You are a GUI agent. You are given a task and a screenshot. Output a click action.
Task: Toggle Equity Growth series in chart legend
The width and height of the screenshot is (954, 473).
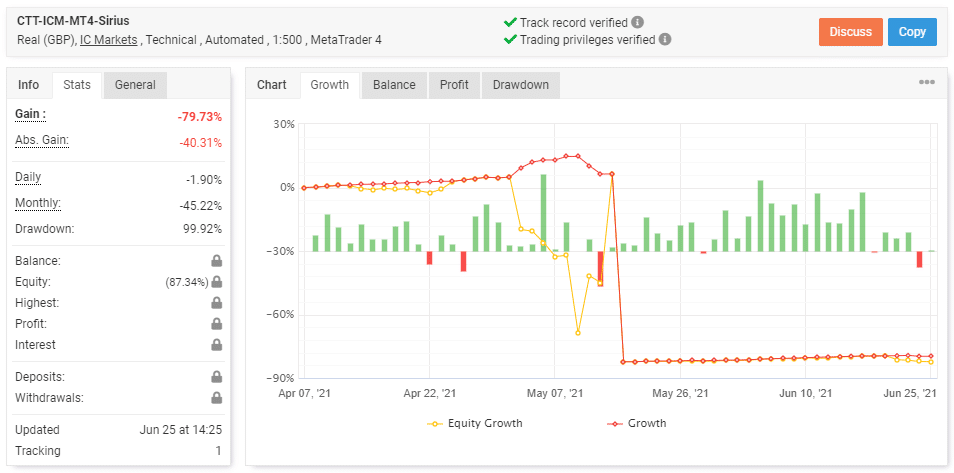(x=474, y=423)
